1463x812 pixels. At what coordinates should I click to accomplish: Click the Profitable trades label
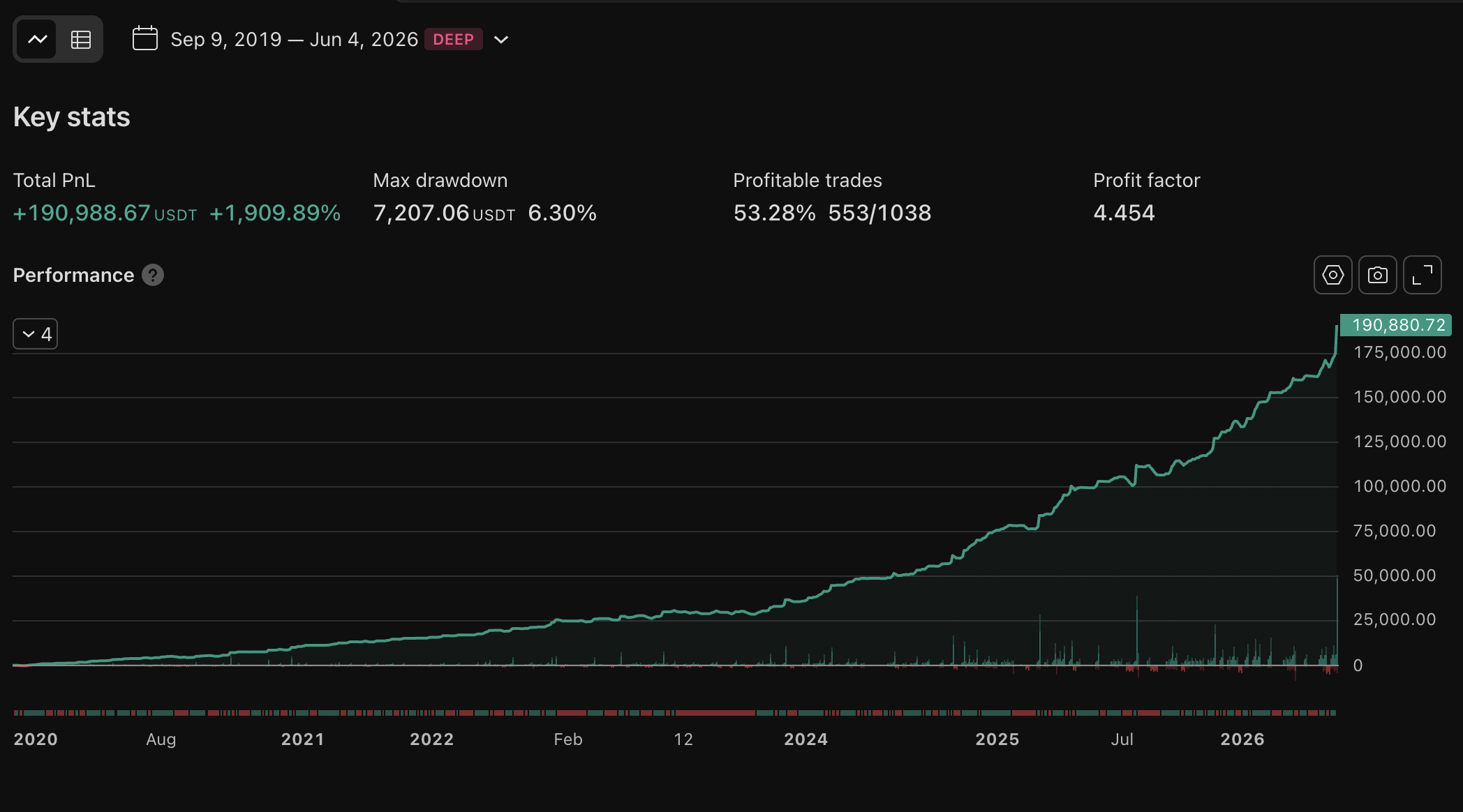[x=808, y=181]
